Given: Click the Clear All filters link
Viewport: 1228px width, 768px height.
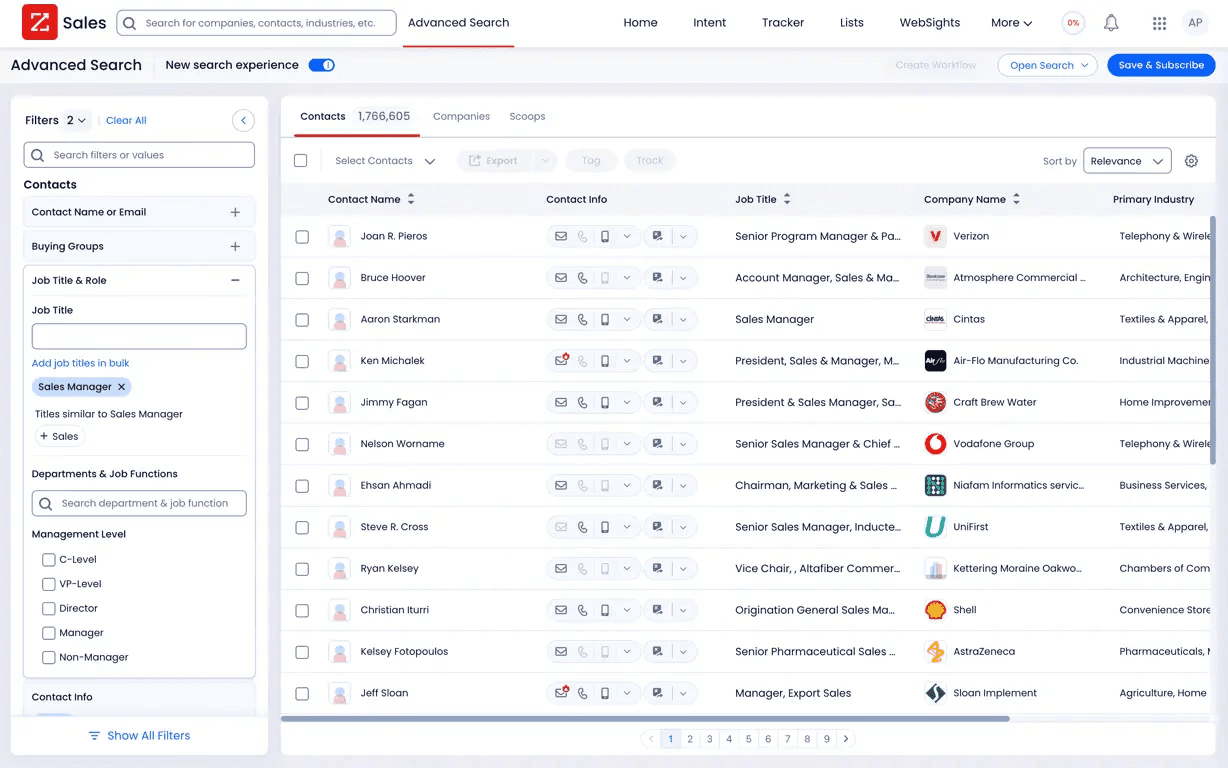Looking at the screenshot, I should pos(126,120).
